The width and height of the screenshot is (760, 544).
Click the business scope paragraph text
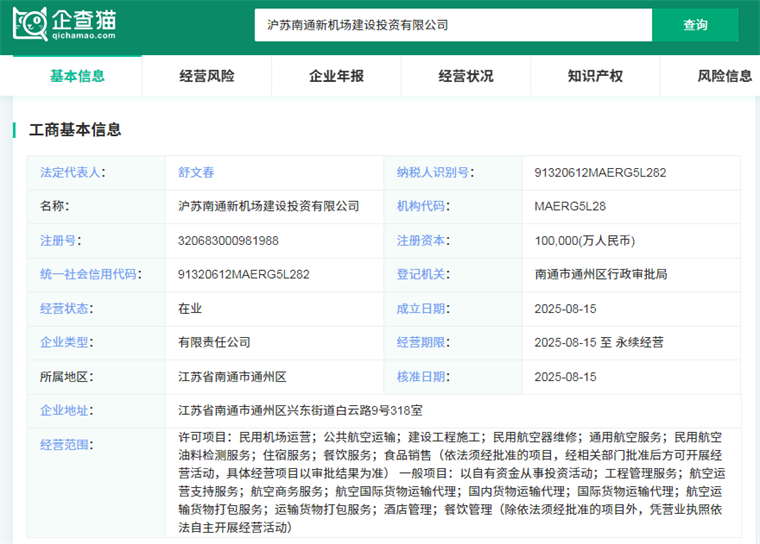(x=451, y=482)
